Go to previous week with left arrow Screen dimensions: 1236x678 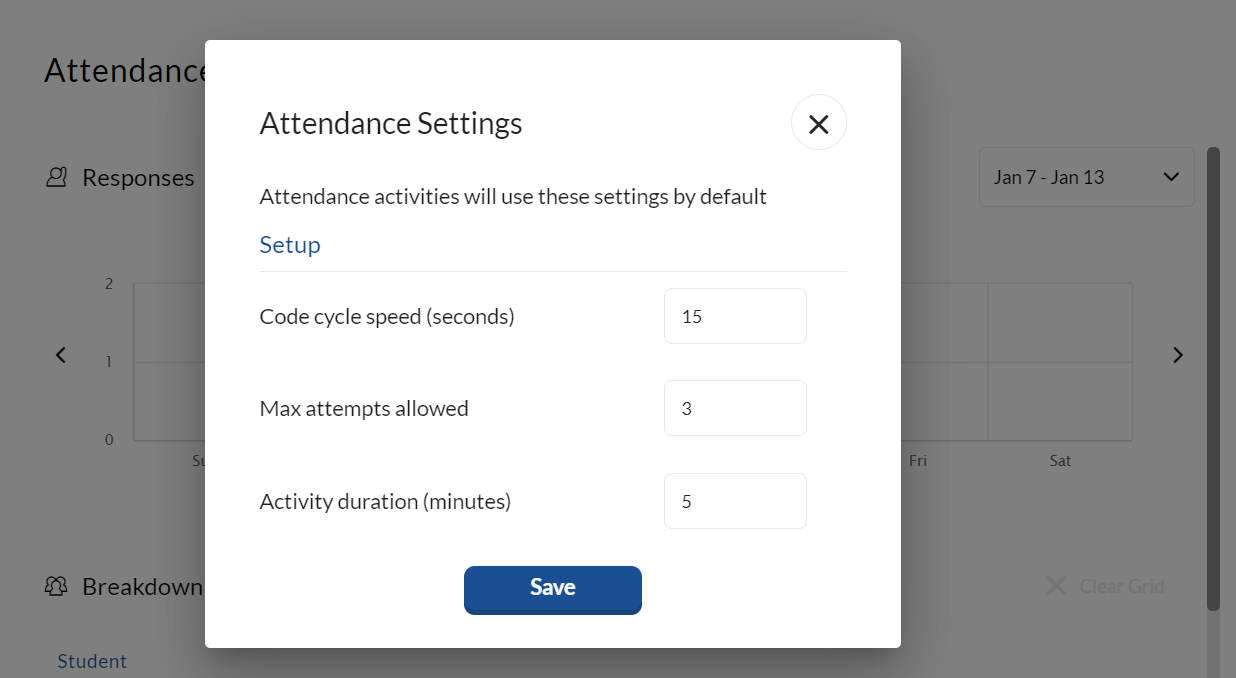61,355
